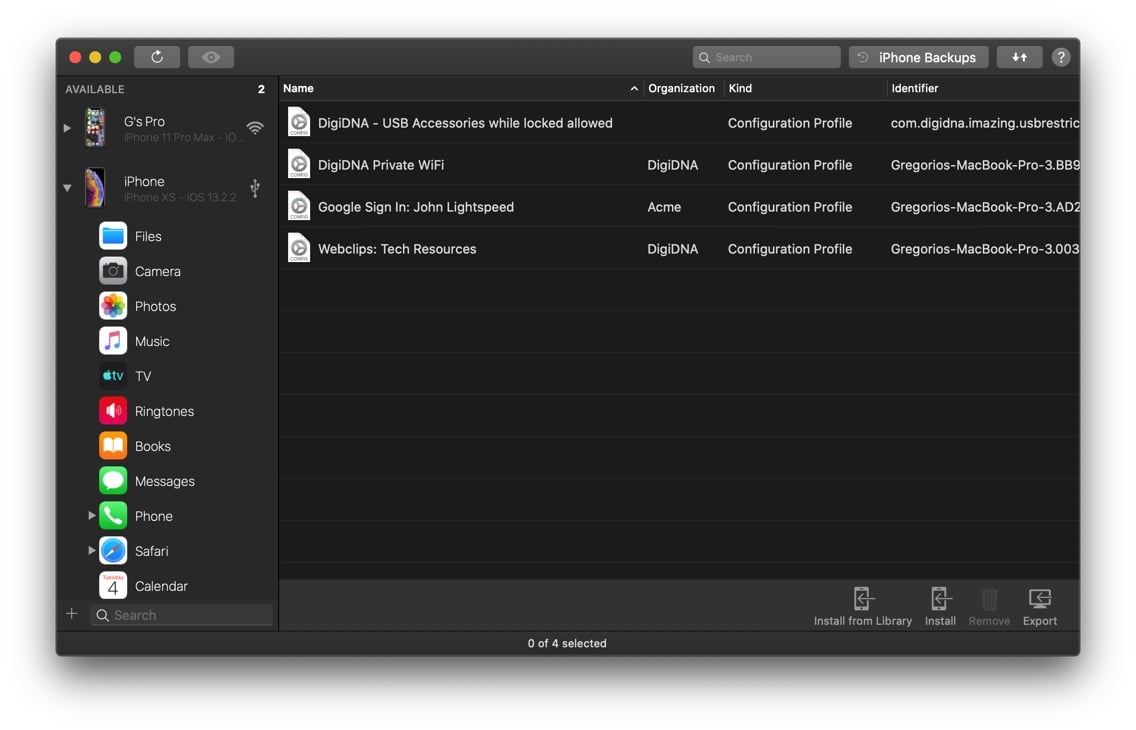
Task: Select Google Sign In John Lightspeed row
Action: coord(680,206)
